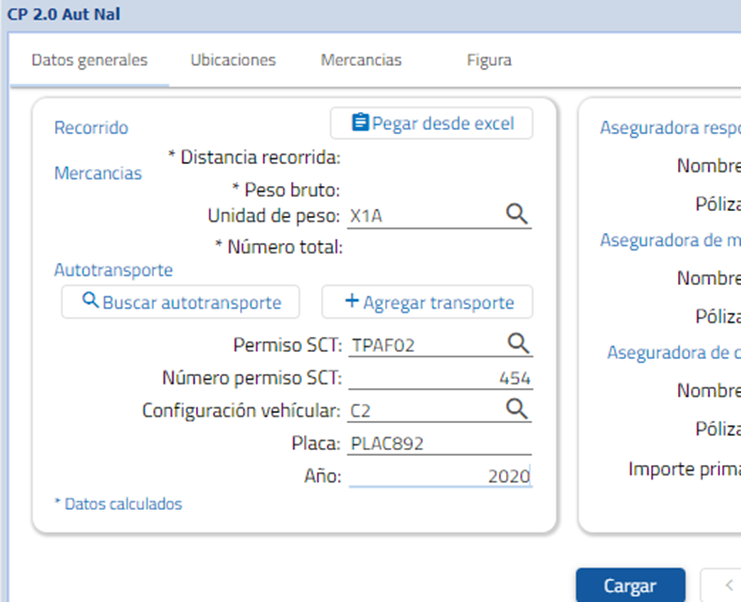Click the Año field showing 2020
The width and height of the screenshot is (741, 602).
(440, 476)
